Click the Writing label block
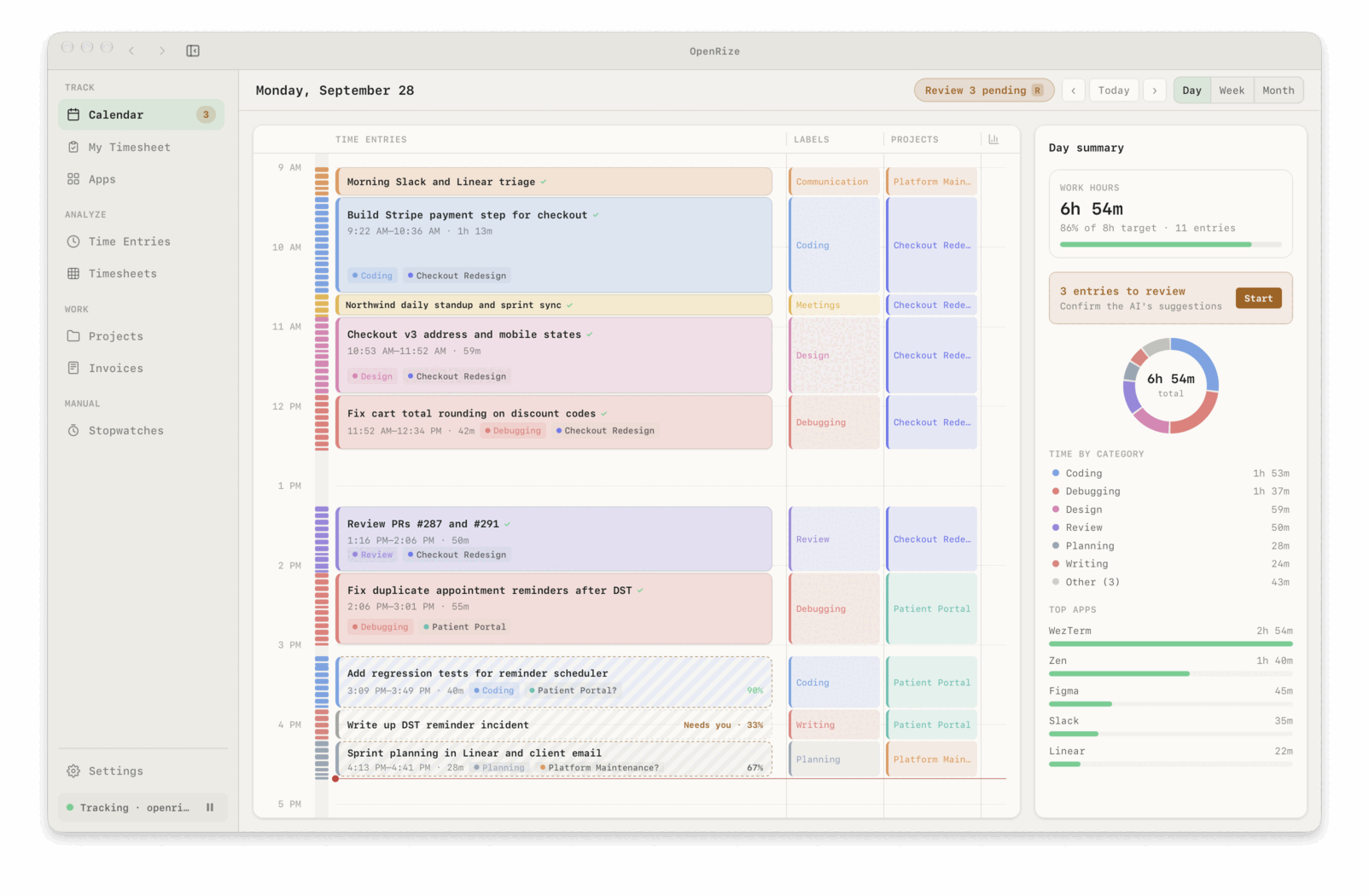This screenshot has width=1369, height=896. [834, 725]
